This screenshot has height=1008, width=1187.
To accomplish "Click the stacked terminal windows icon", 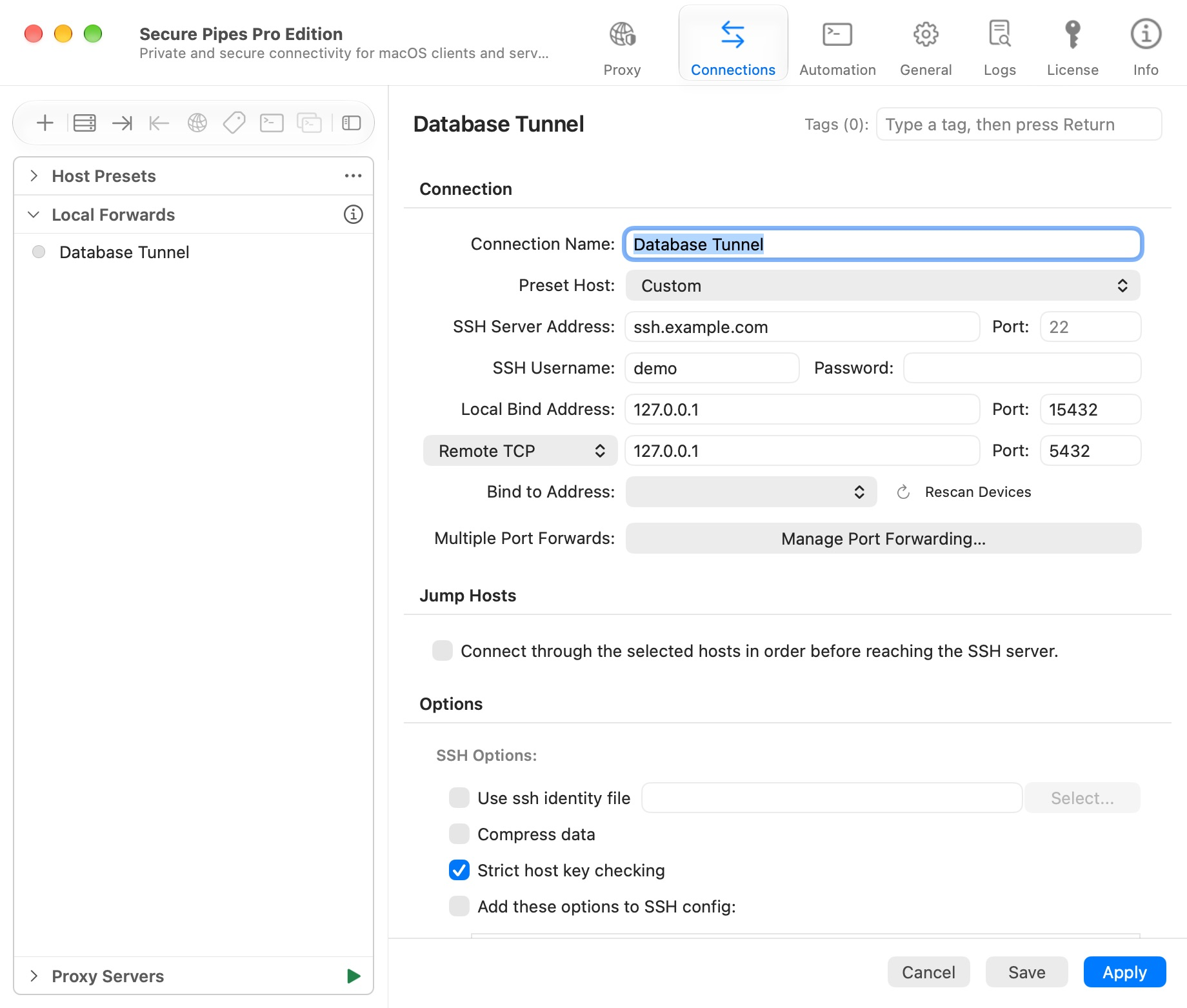I will (309, 123).
